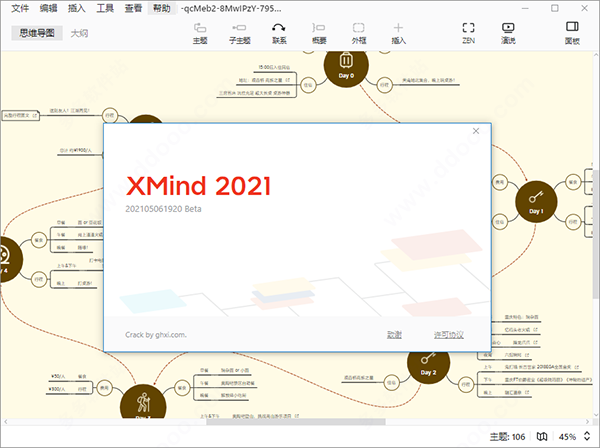Click the 主题: 106 topic count

tap(507, 437)
